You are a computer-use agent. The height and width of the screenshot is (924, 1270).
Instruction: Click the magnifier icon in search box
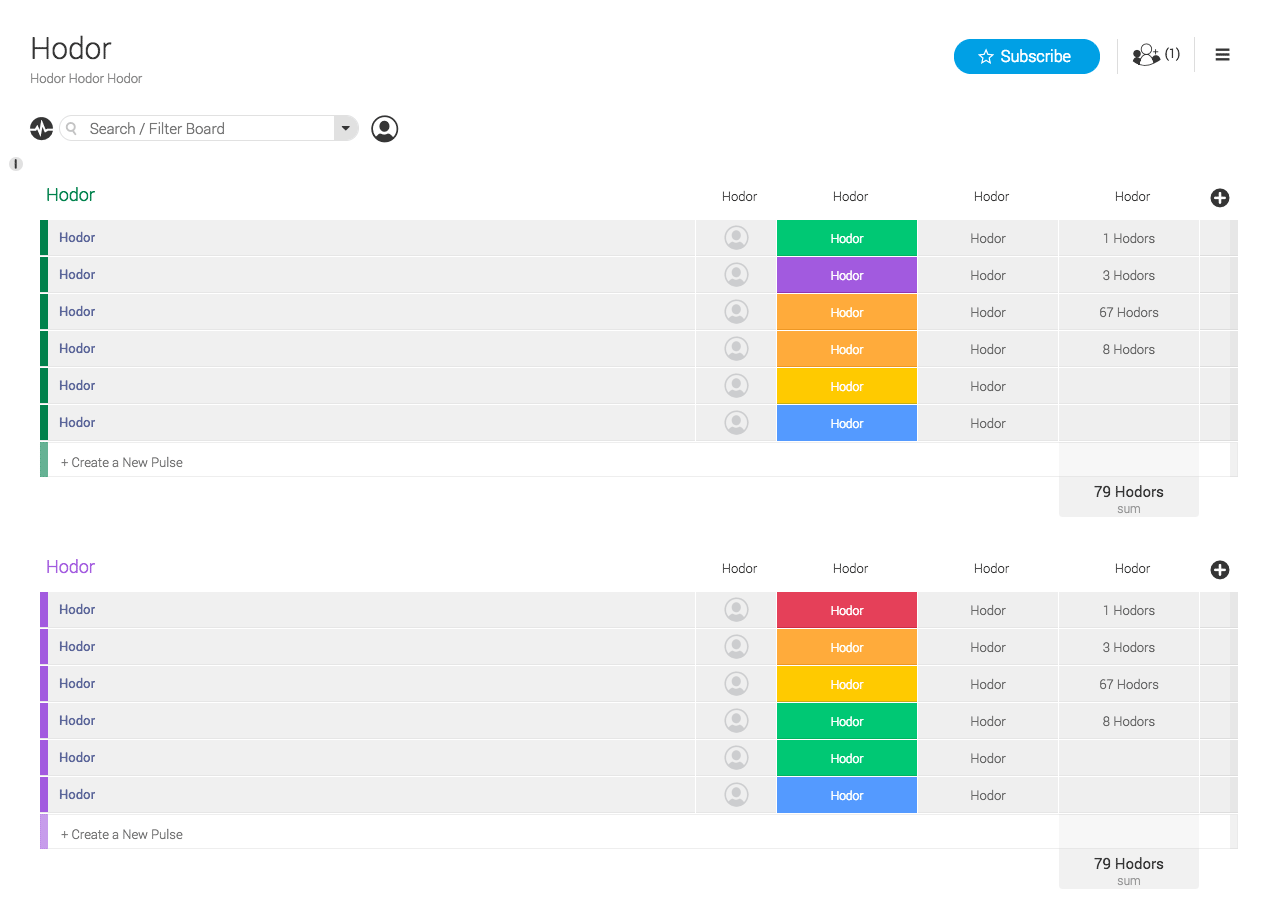(x=72, y=129)
